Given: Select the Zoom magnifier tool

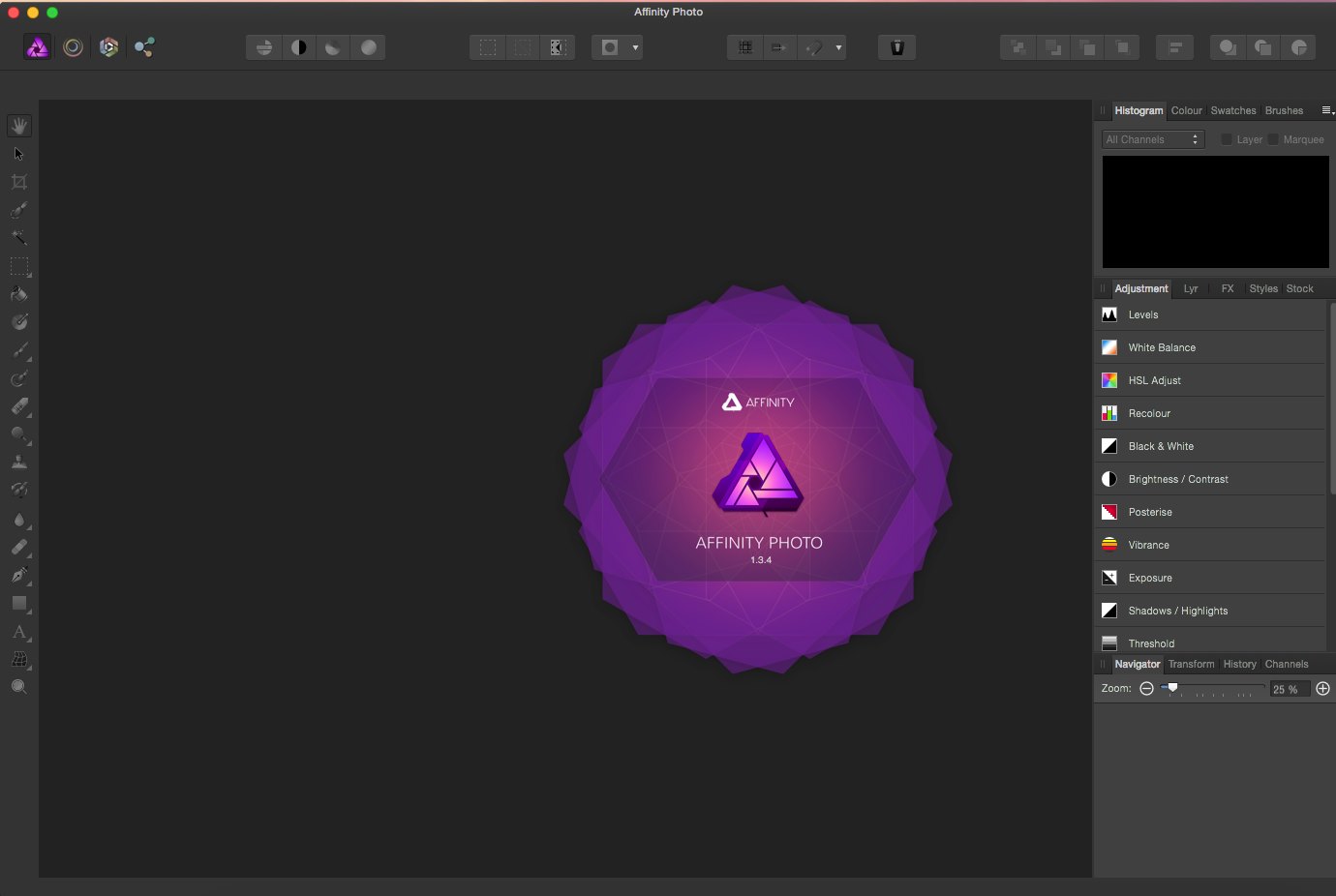Looking at the screenshot, I should tap(19, 687).
